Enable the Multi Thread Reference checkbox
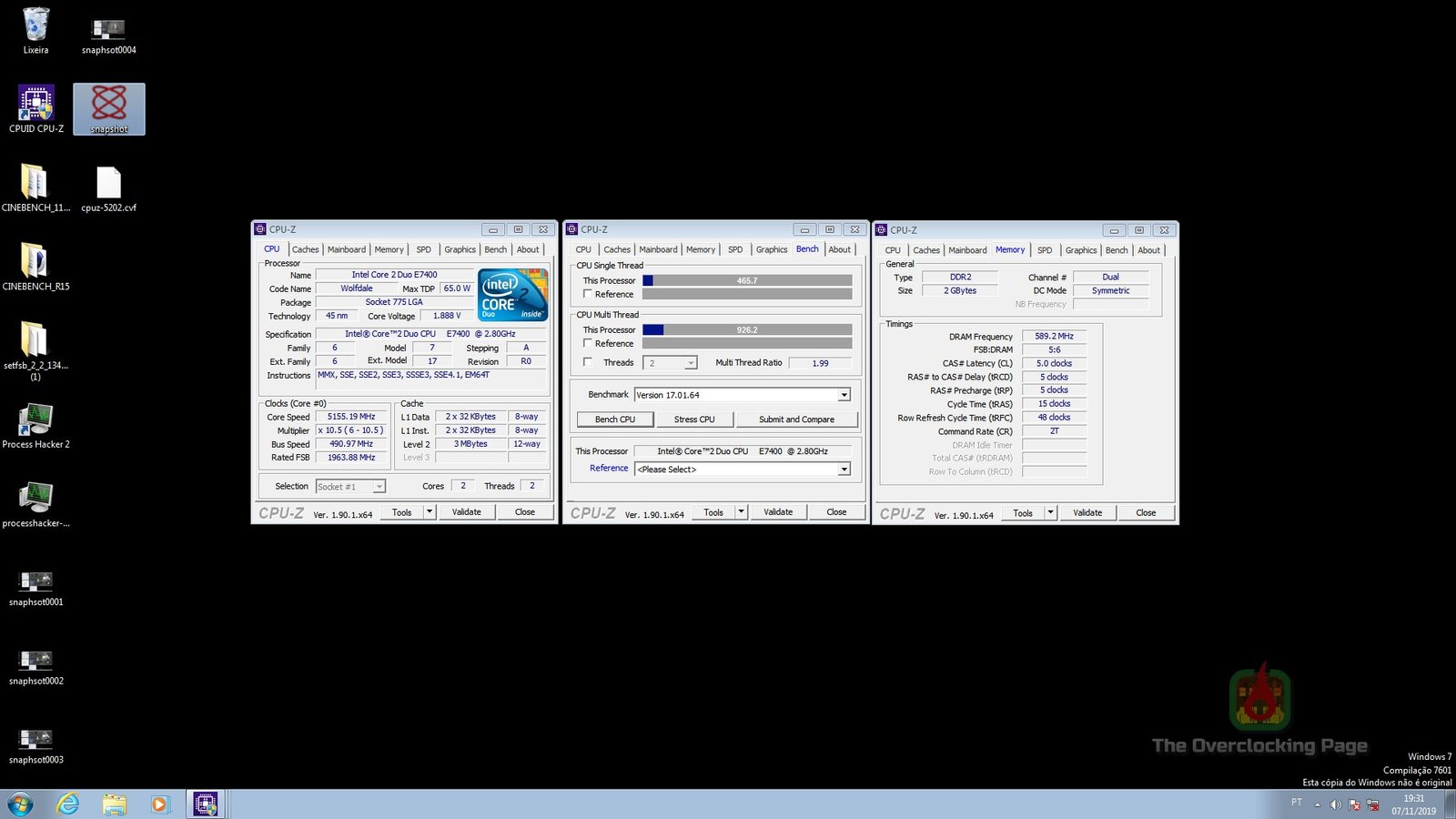 tap(588, 343)
